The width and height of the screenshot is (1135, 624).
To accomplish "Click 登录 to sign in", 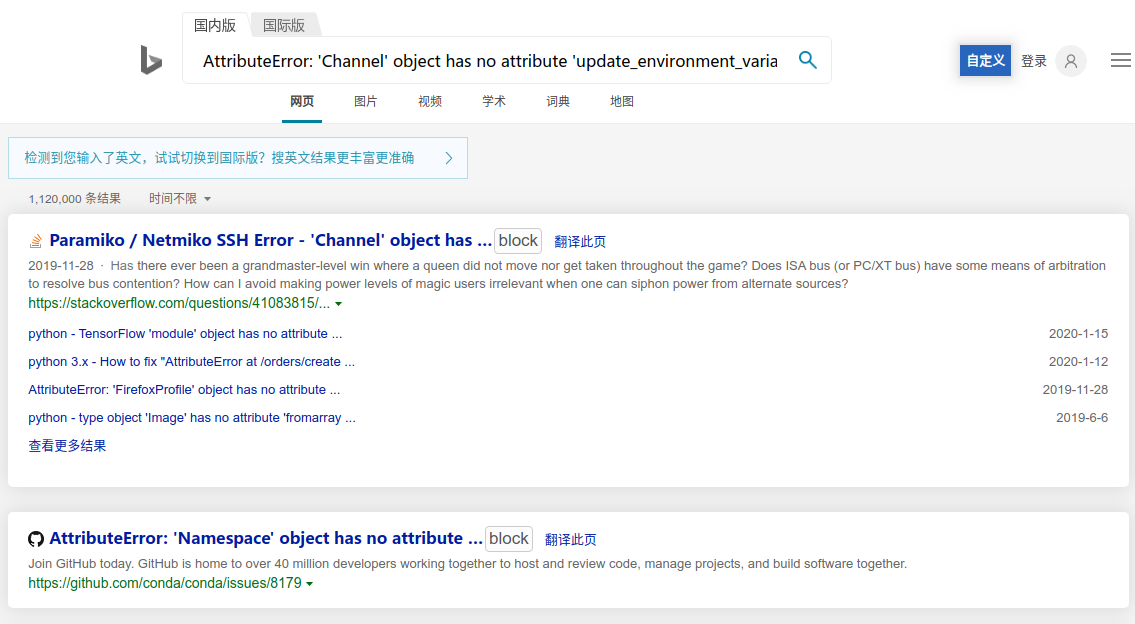I will coord(1032,61).
